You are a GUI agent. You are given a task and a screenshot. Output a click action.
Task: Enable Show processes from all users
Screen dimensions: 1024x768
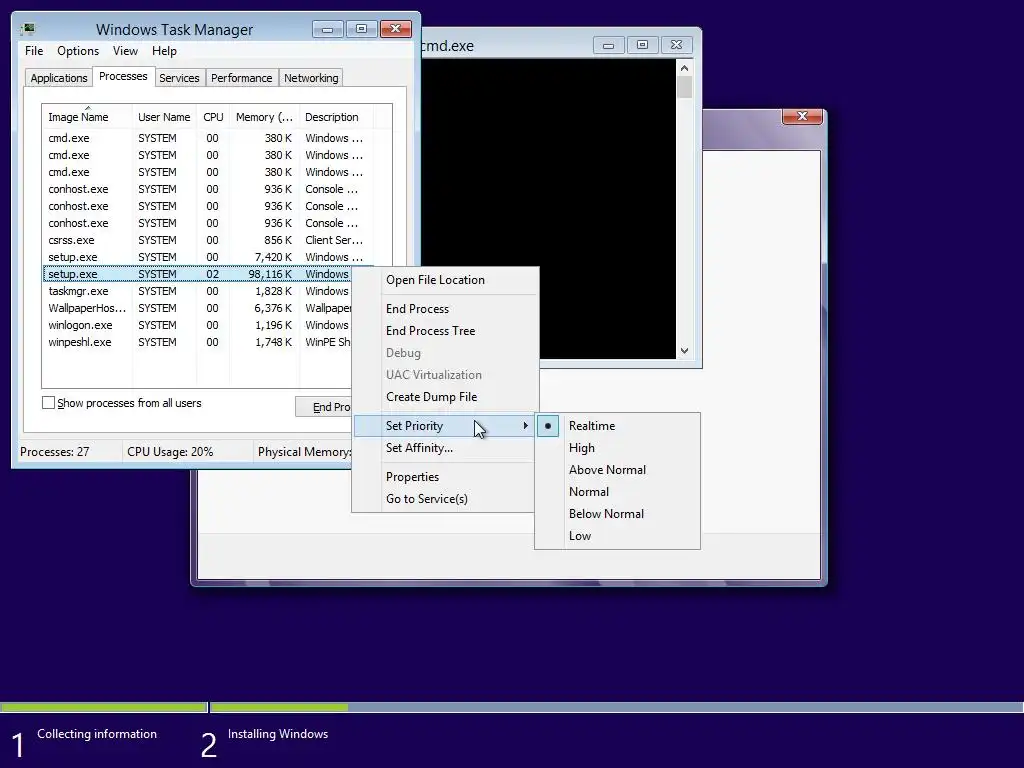[48, 403]
